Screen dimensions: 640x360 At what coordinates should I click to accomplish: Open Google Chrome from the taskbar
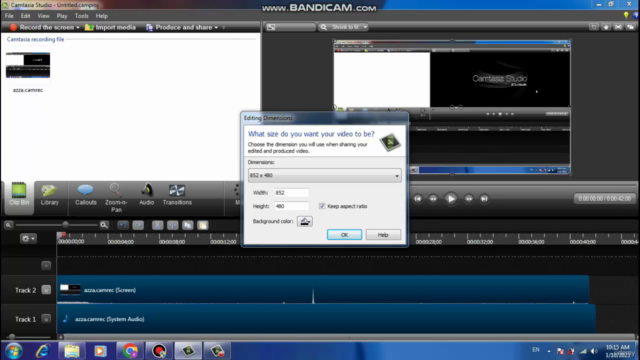coord(130,351)
